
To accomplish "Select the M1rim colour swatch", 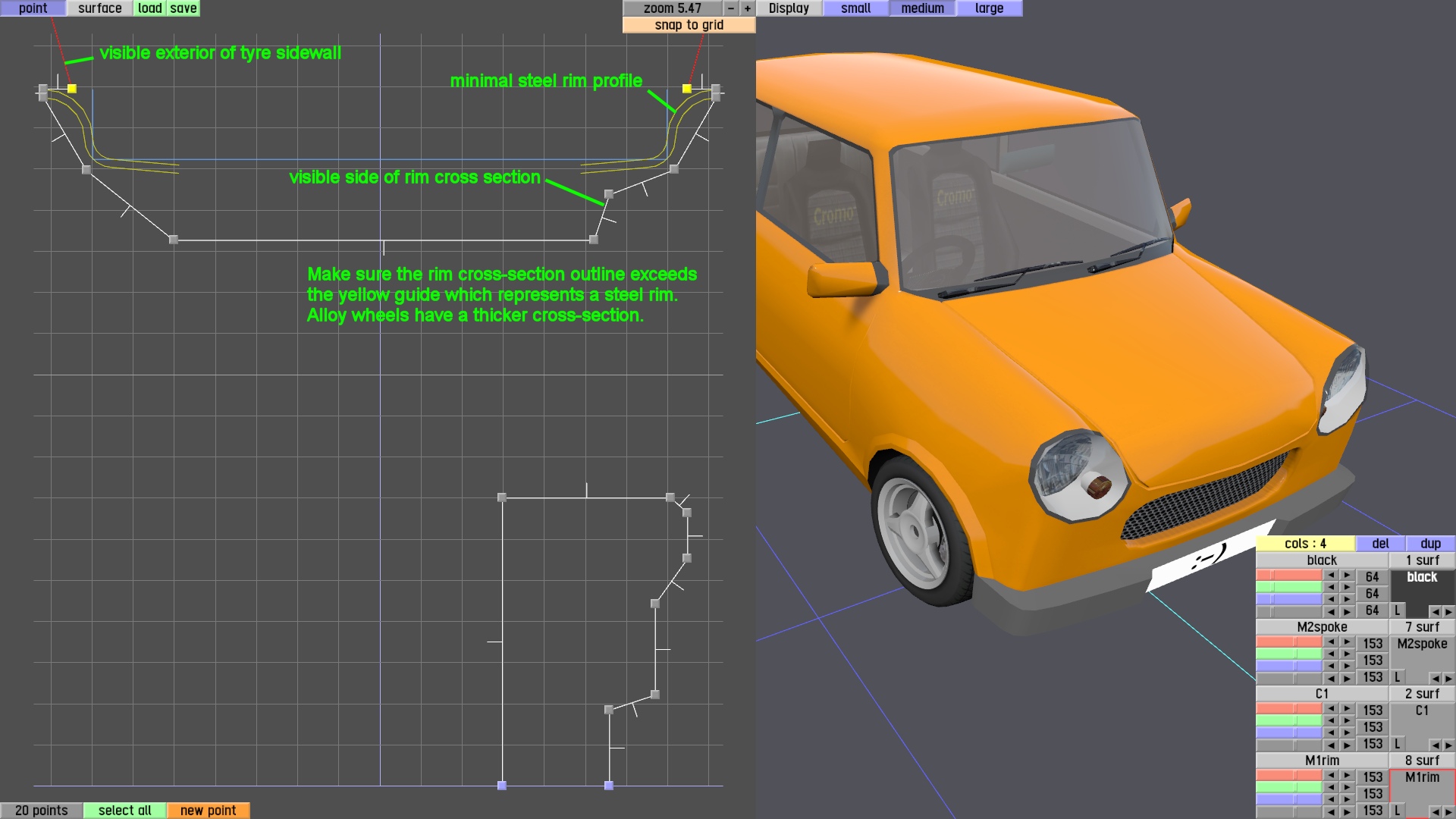I will coord(1422,789).
